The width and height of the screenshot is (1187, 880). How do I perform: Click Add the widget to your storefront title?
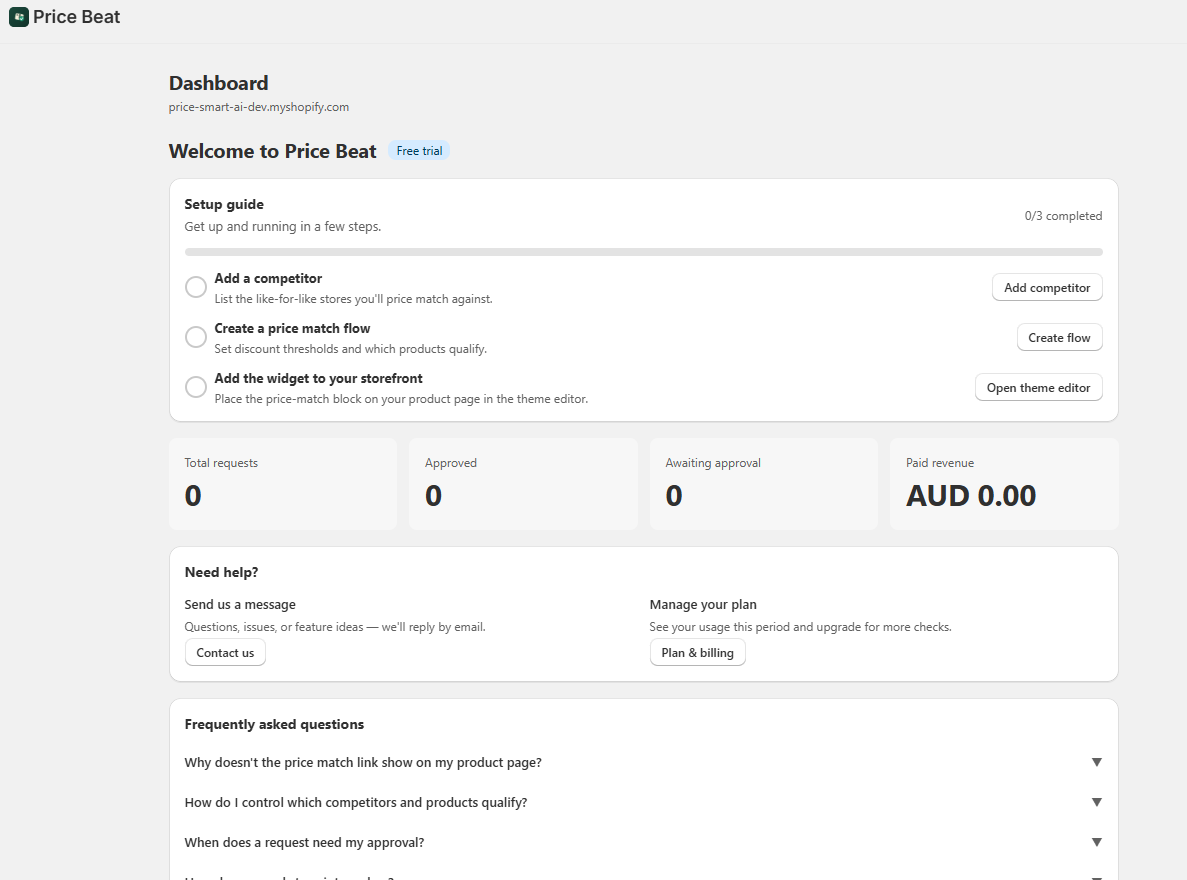pos(319,379)
